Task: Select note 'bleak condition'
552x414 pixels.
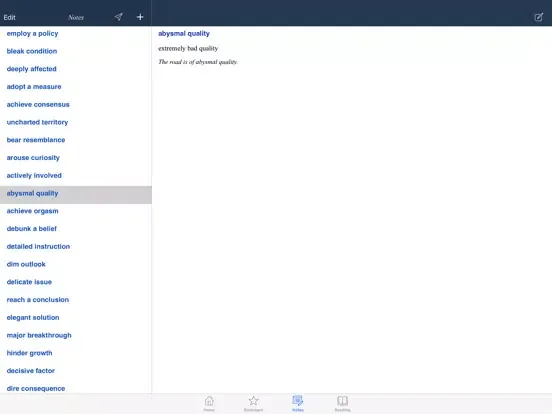Action: tap(76, 51)
